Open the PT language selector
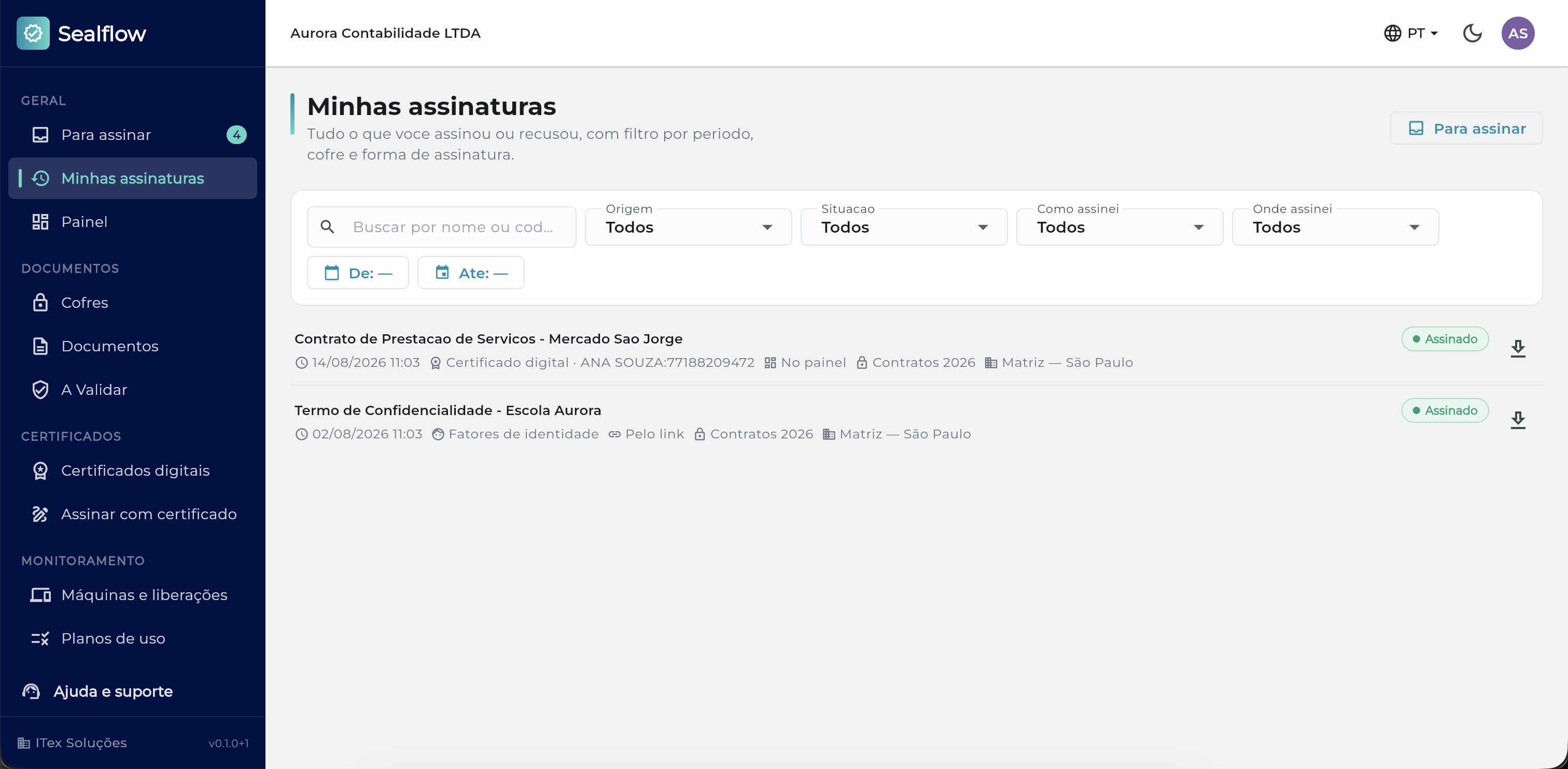 1411,33
